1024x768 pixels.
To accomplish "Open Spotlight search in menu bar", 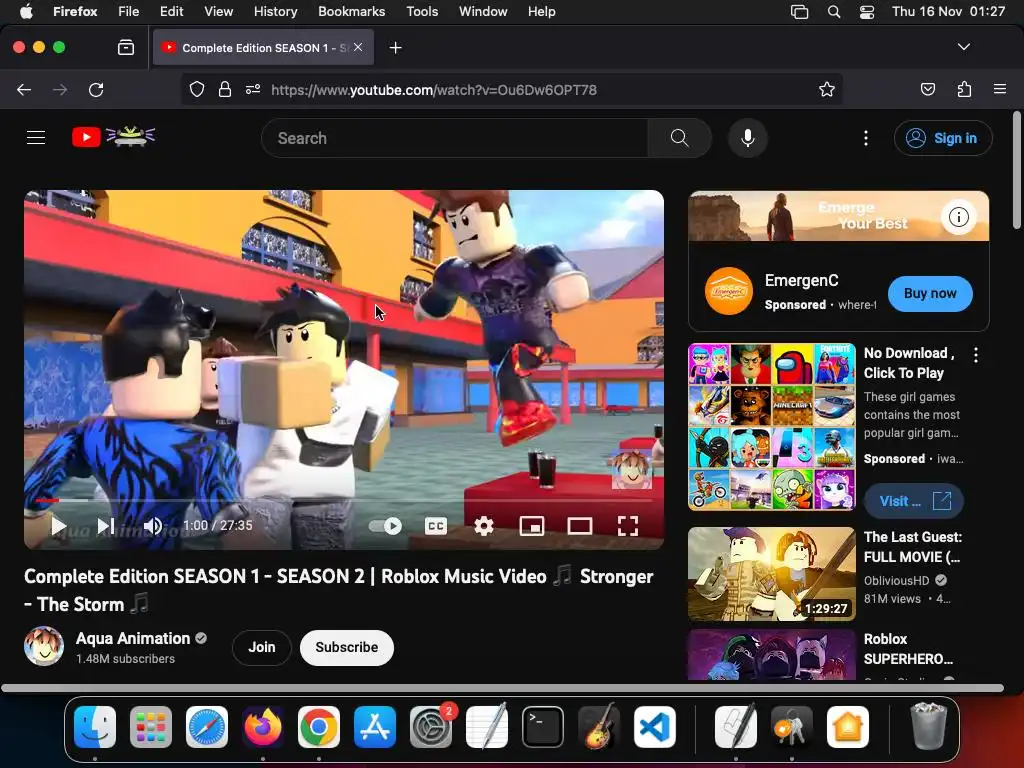I will [834, 11].
